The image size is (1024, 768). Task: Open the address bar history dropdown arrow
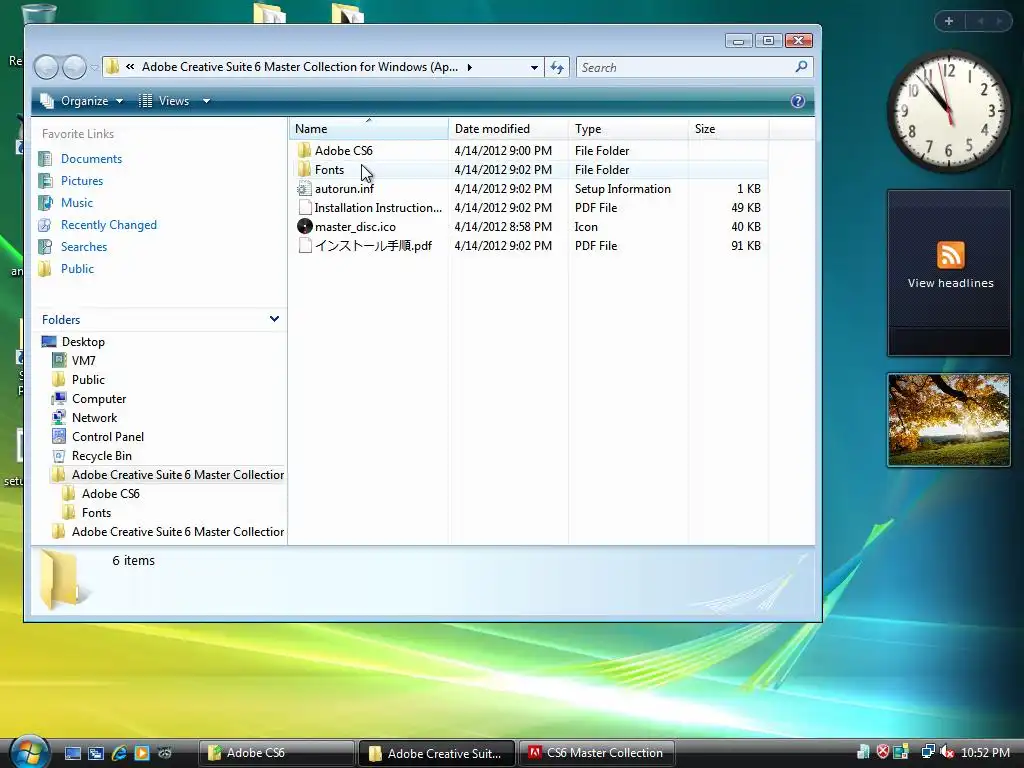(x=534, y=67)
